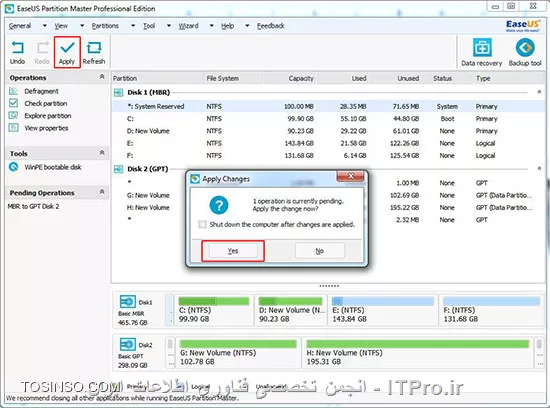Click the Refresh toolbar icon
The width and height of the screenshot is (550, 408).
coord(94,47)
